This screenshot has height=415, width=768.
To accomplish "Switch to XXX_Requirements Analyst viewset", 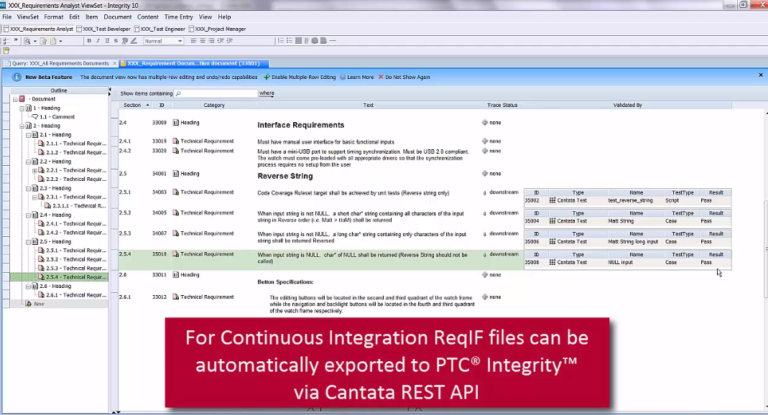I will (38, 29).
